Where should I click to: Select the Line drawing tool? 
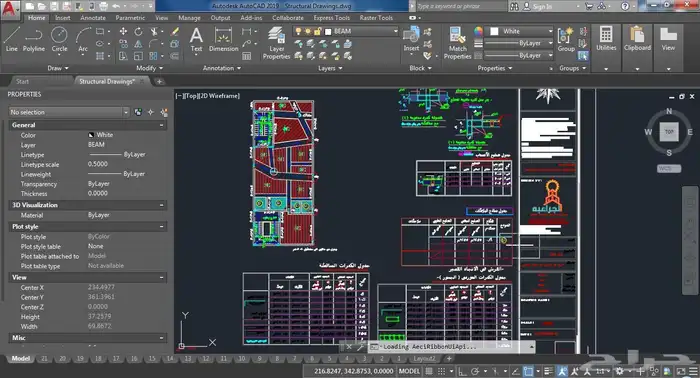(12, 39)
